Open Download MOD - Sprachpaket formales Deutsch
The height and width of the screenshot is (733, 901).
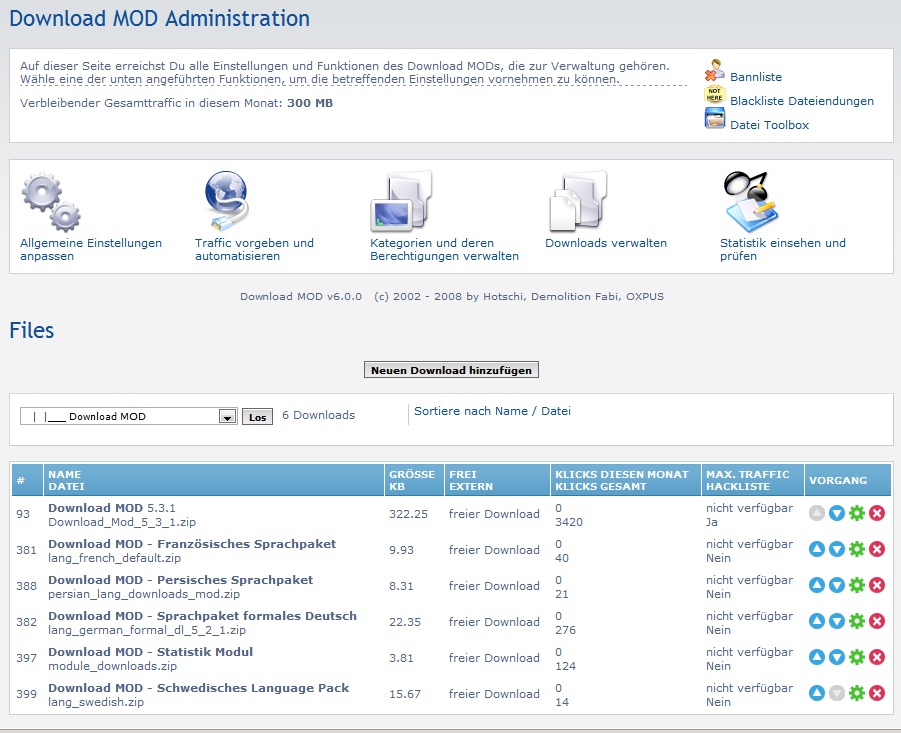click(x=202, y=616)
